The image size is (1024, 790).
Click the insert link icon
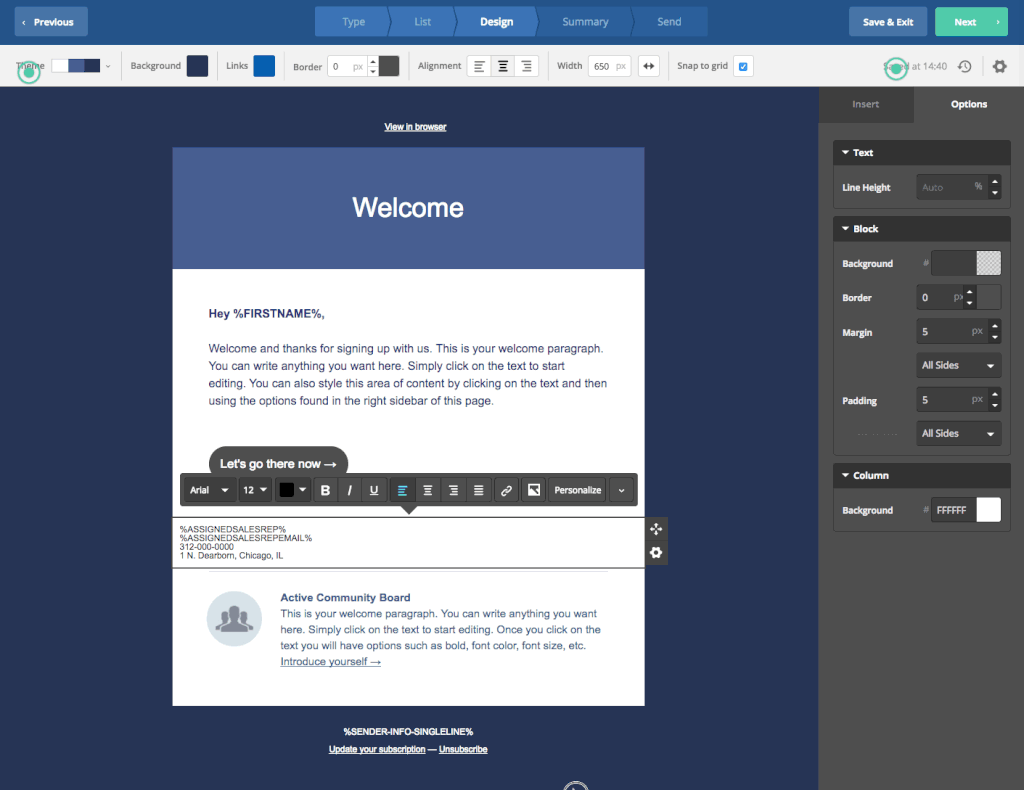pyautogui.click(x=506, y=490)
